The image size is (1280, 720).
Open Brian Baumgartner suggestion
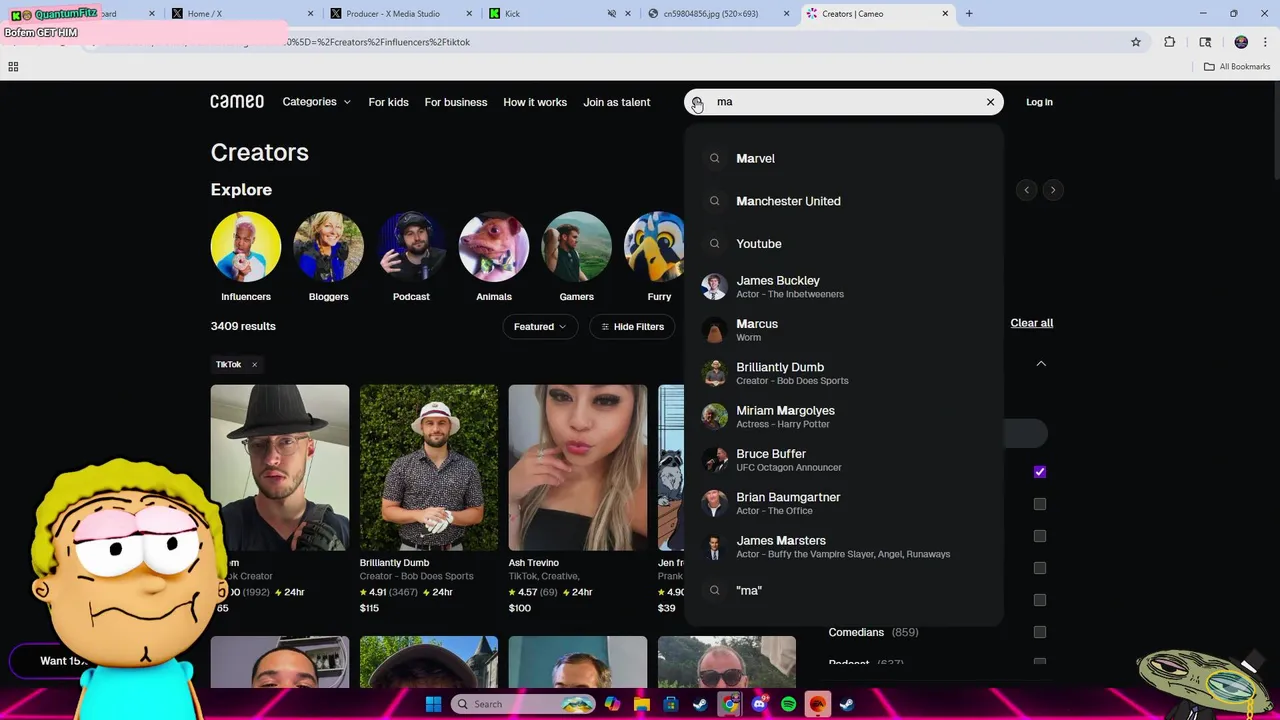(845, 503)
